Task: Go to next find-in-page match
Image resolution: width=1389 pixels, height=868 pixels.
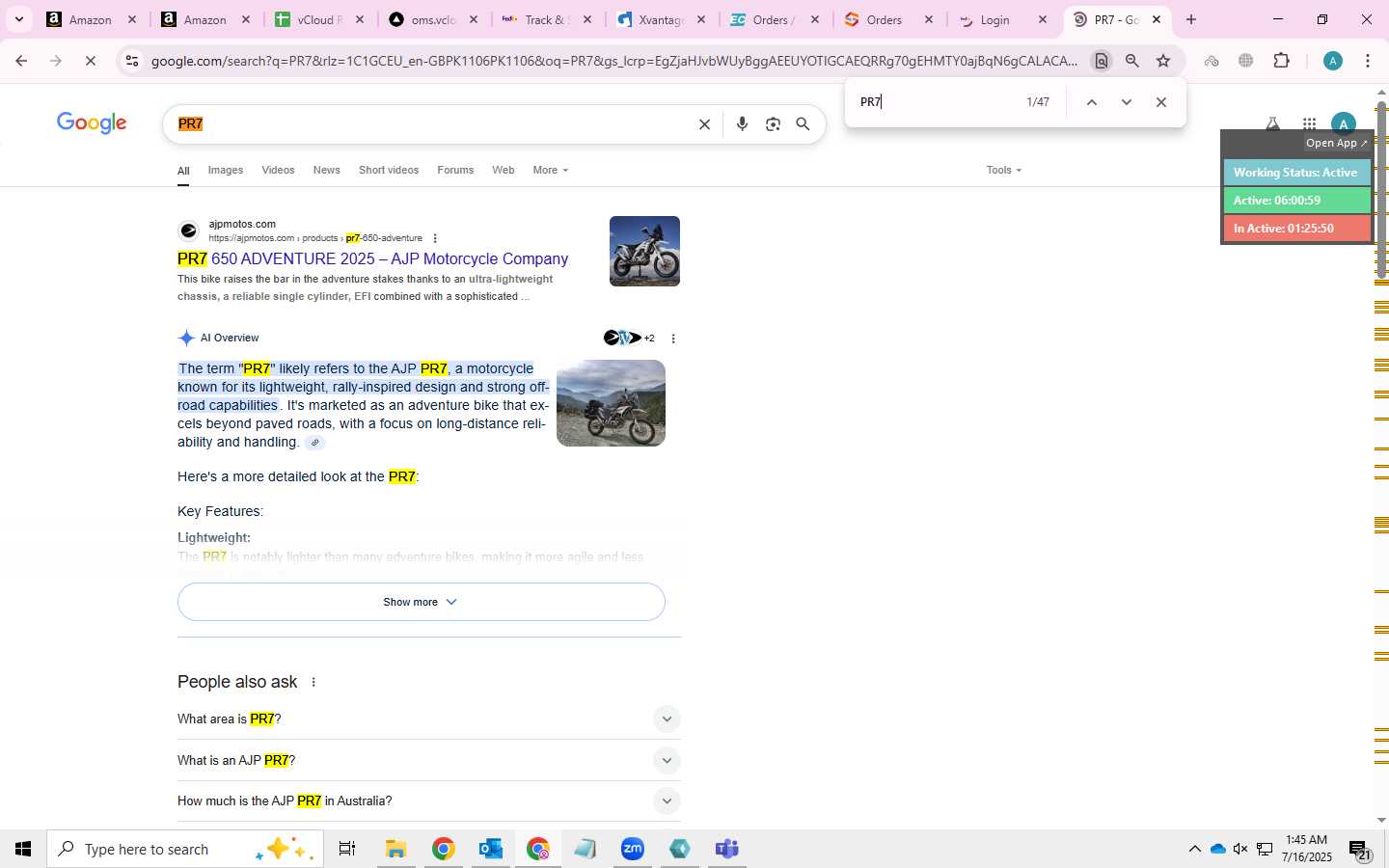Action: [1126, 102]
